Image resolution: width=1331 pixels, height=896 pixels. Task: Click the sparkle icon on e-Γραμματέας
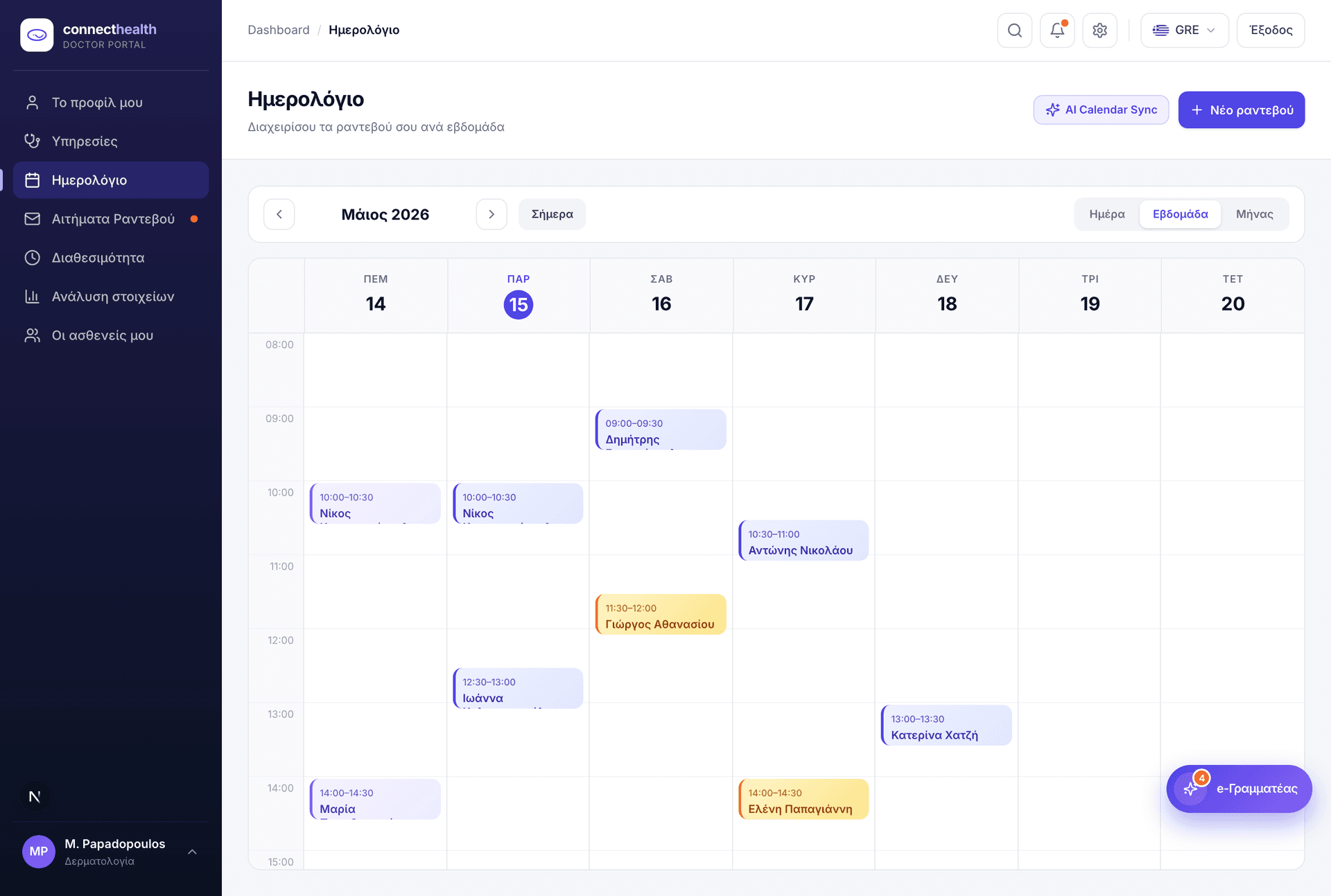1191,789
